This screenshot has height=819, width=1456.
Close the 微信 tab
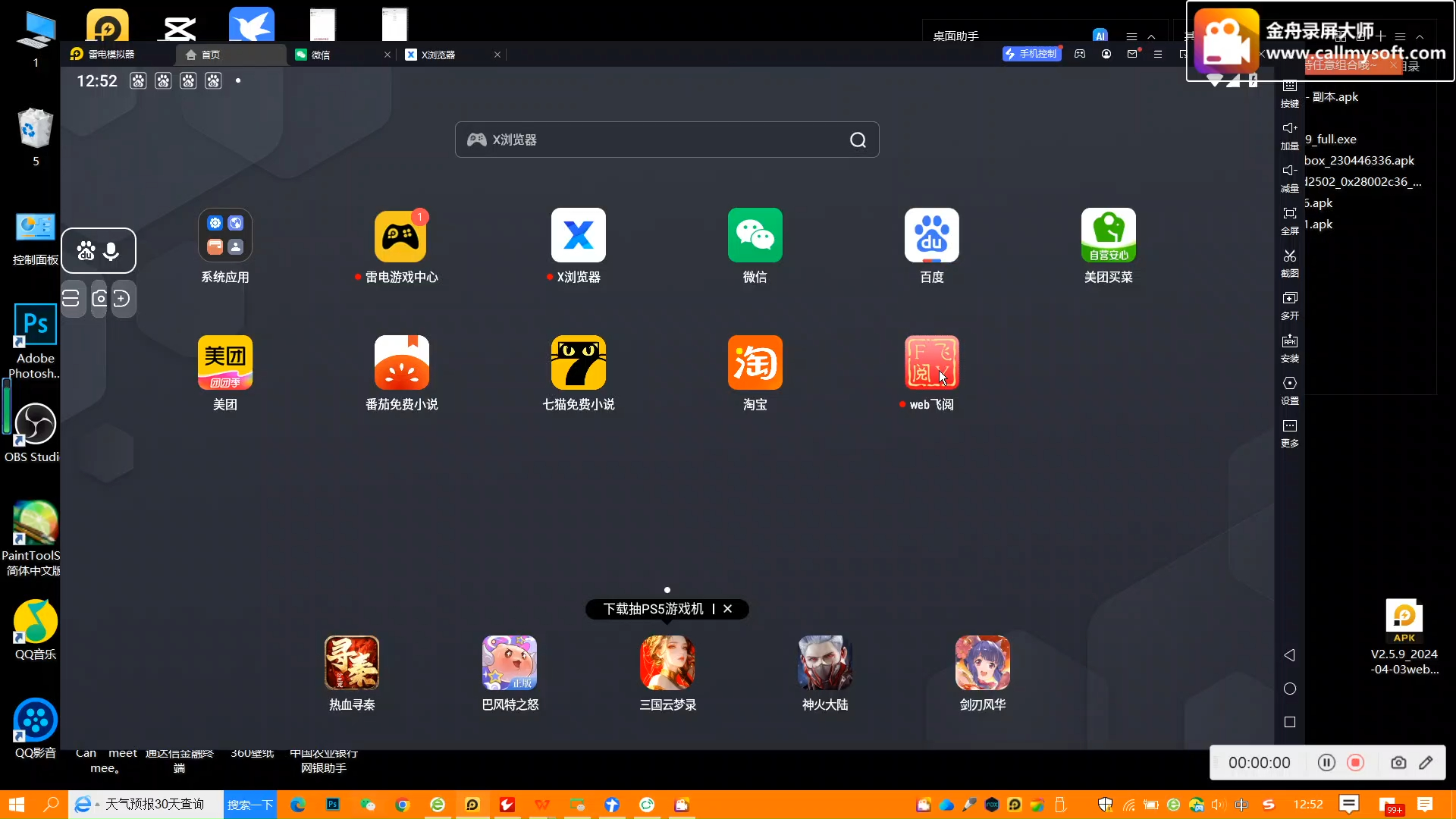(388, 55)
